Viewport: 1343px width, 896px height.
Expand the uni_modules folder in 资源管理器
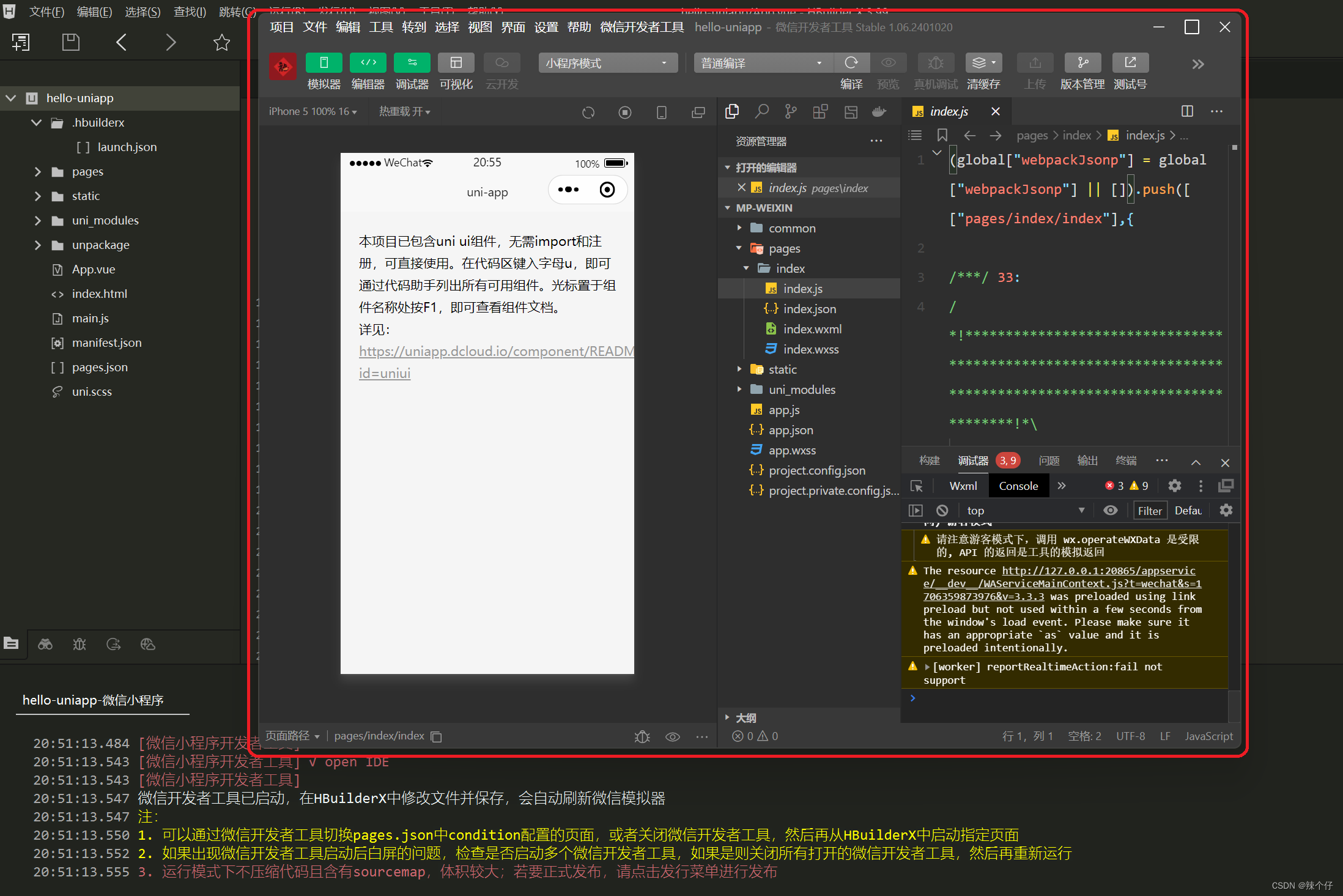tap(808, 390)
